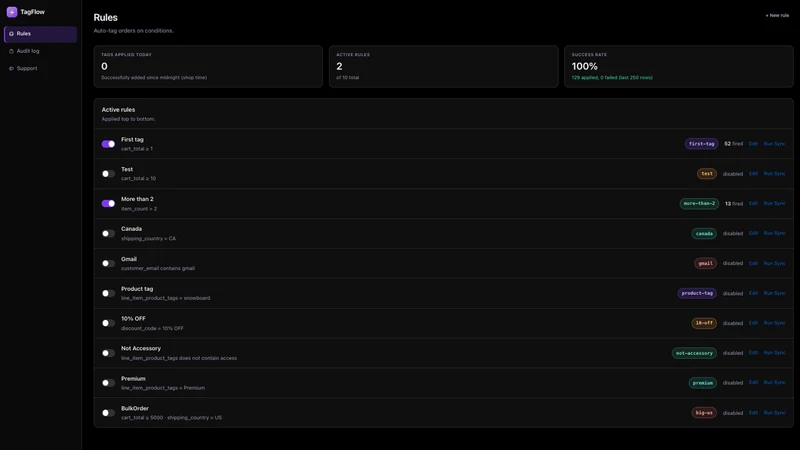
Task: Run Sync for the 10% OFF rule
Action: click(x=774, y=323)
